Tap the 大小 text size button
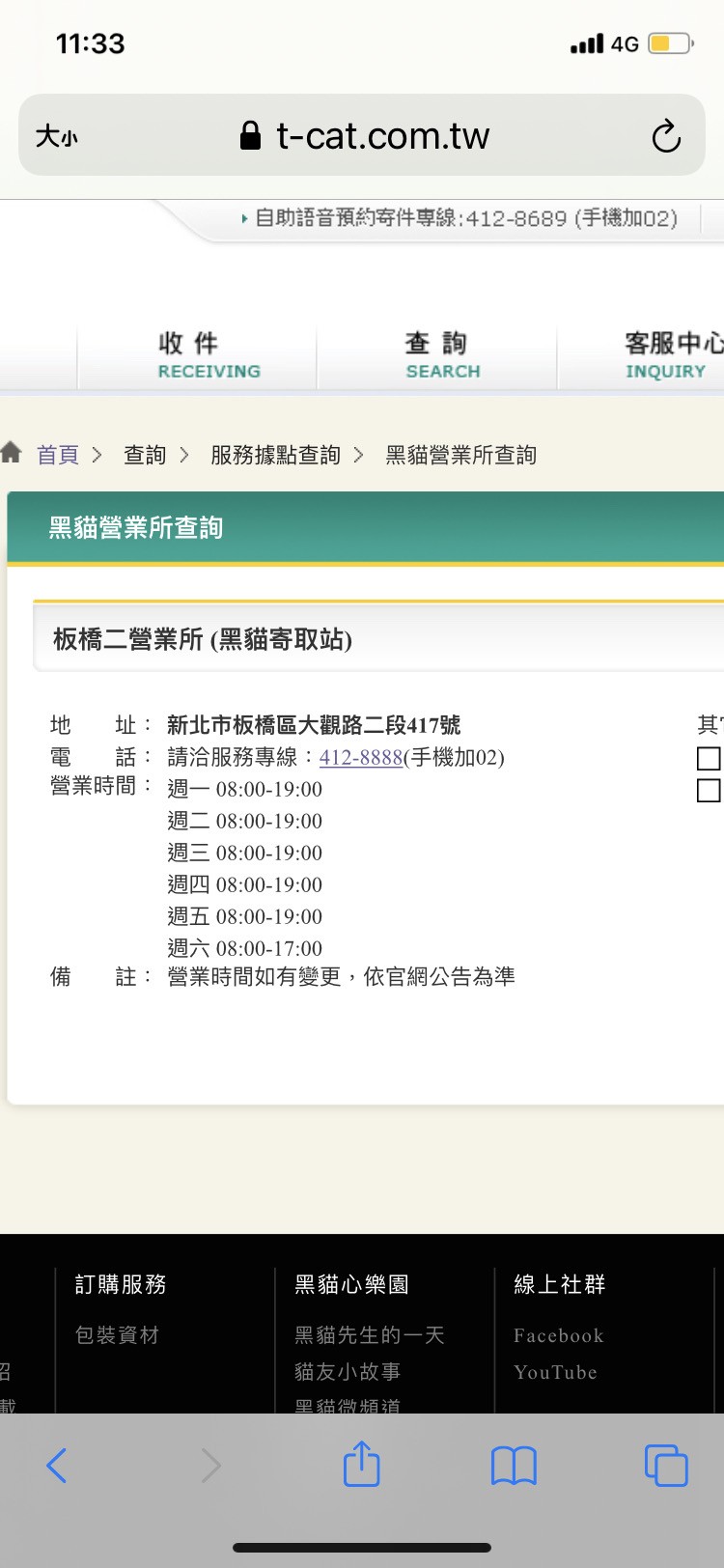 [x=56, y=136]
